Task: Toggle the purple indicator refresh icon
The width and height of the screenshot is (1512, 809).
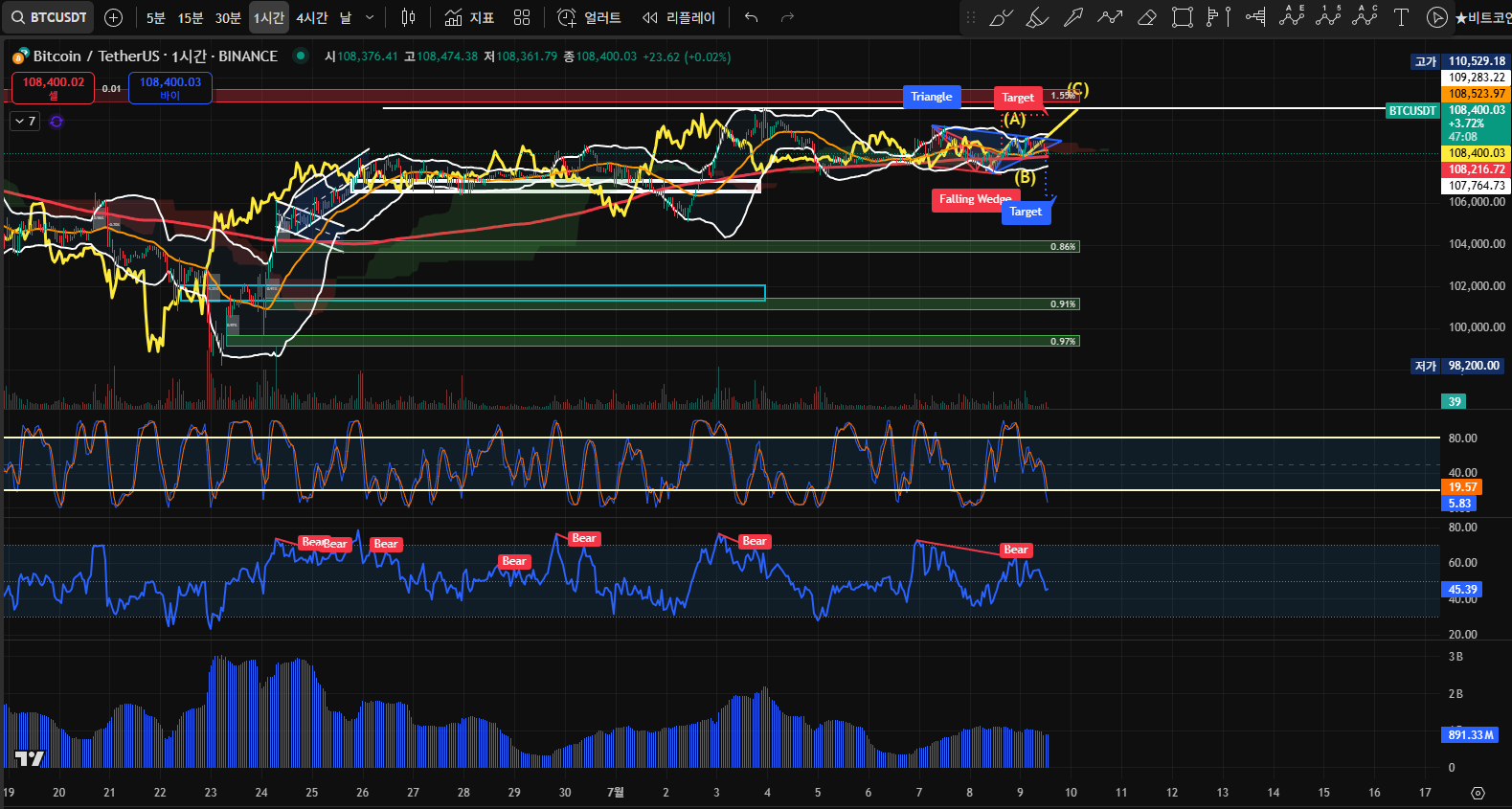Action: (x=56, y=122)
